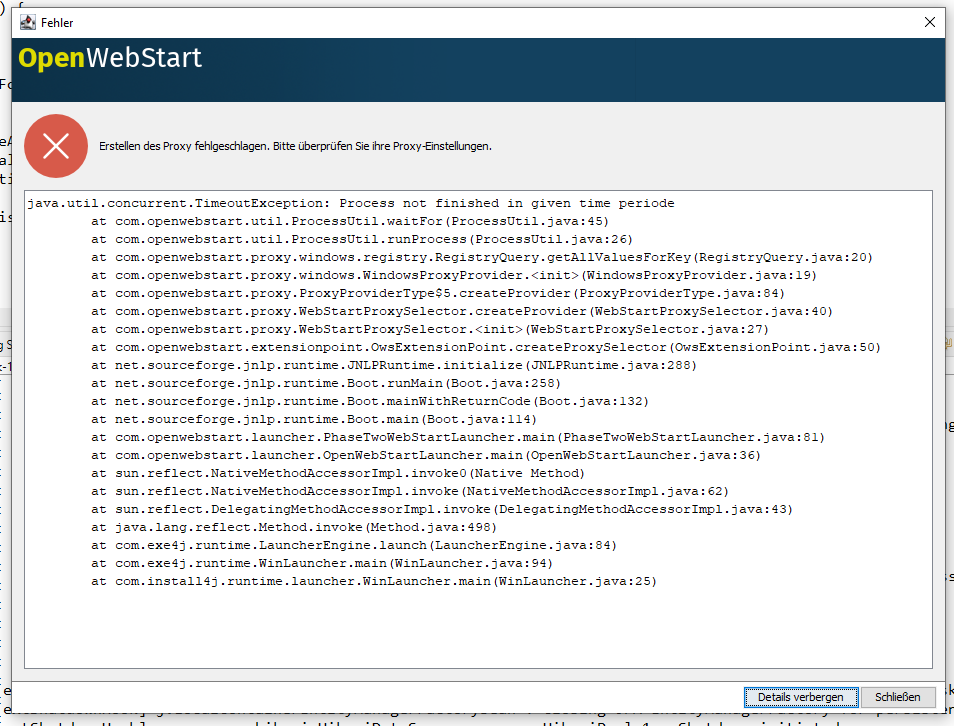The width and height of the screenshot is (954, 726).
Task: Click the Schließen button
Action: click(x=897, y=697)
